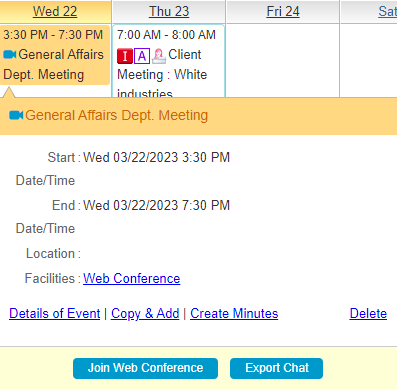Click the purple A icon on Thursday event

coord(142,56)
